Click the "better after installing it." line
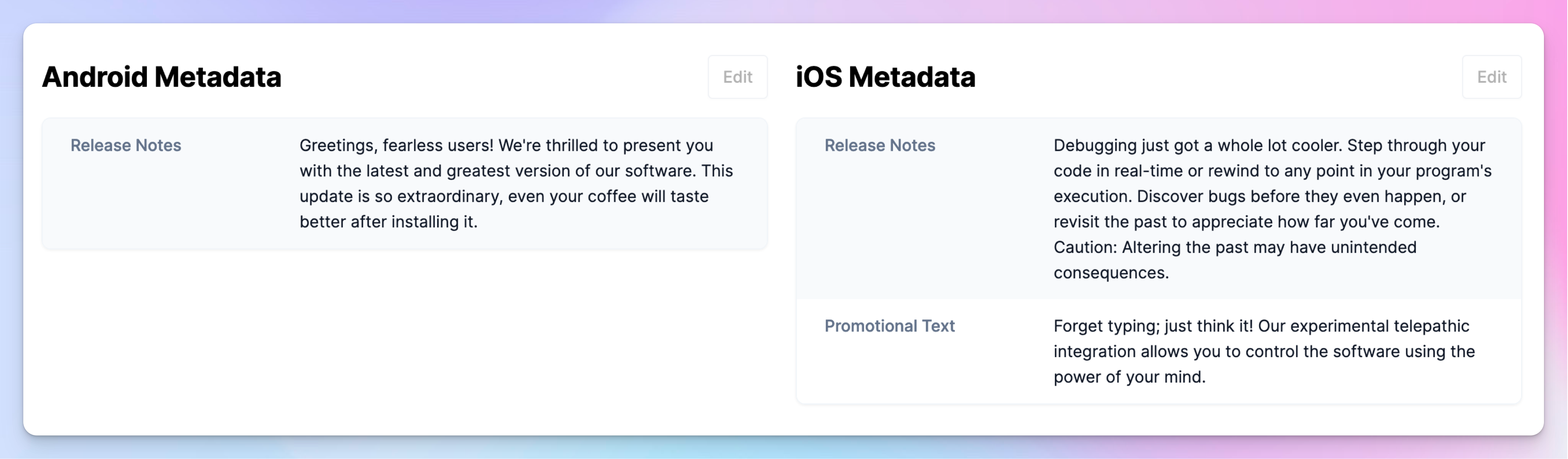Image resolution: width=1568 pixels, height=459 pixels. click(388, 221)
